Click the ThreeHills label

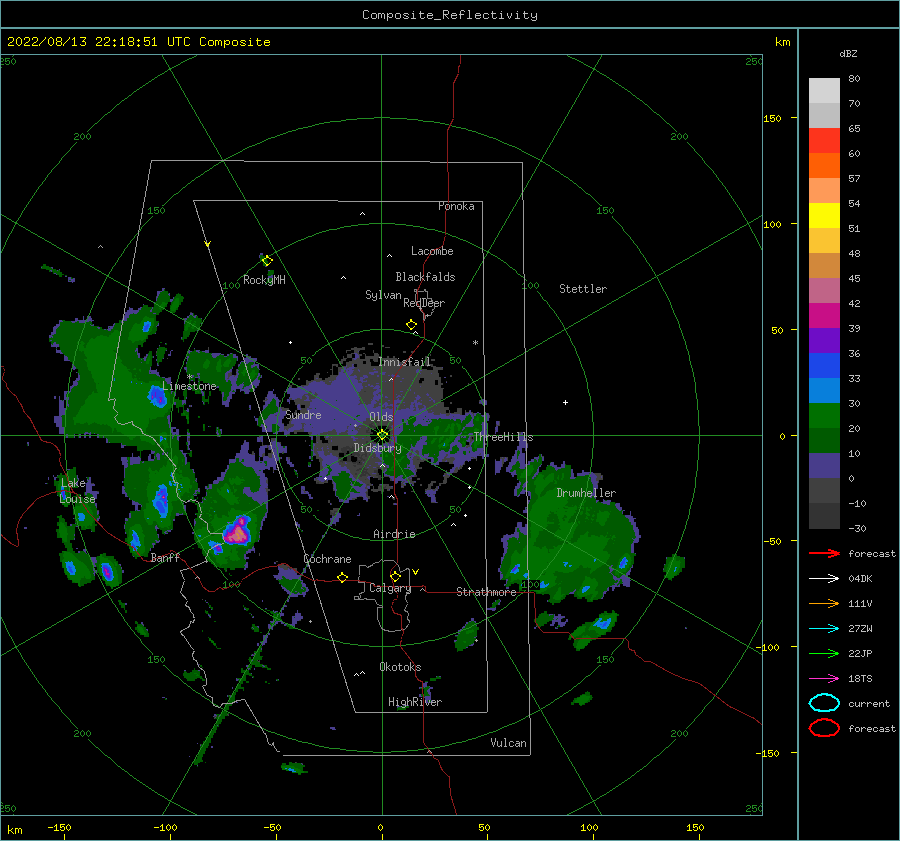pos(503,437)
